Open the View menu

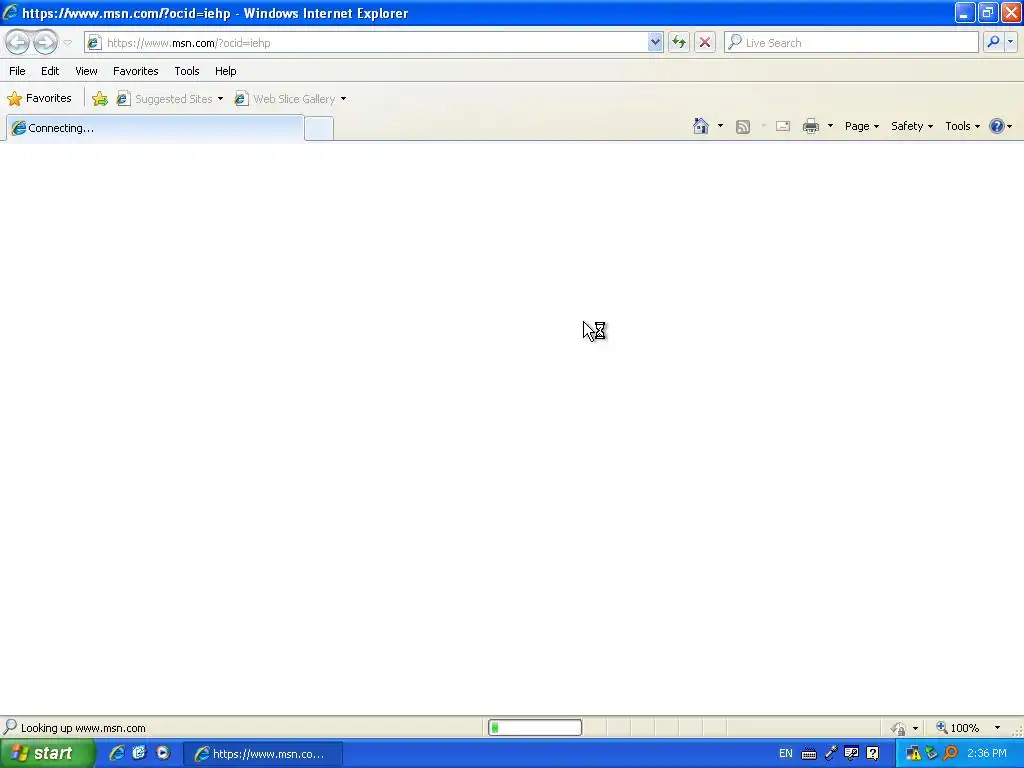(x=86, y=71)
